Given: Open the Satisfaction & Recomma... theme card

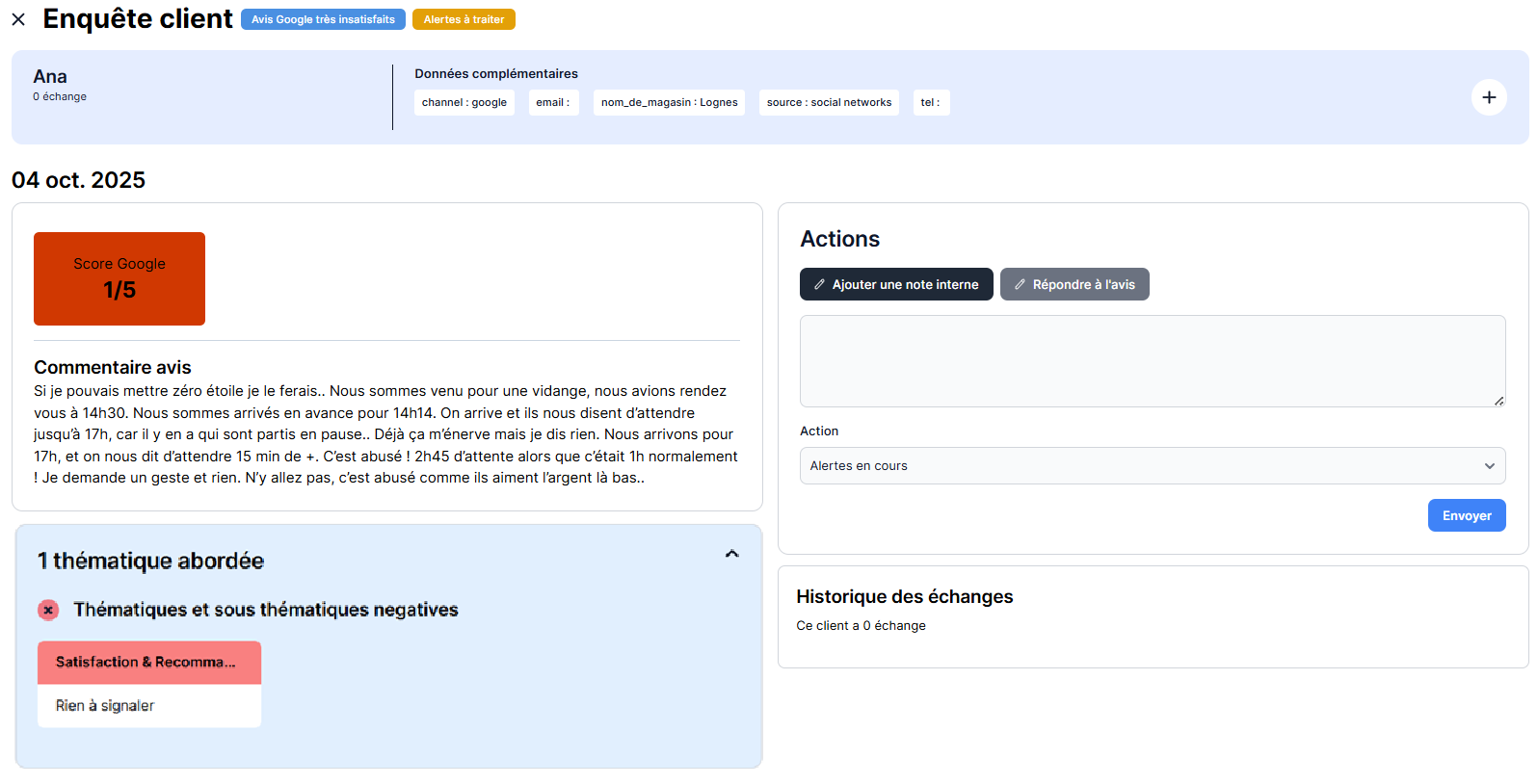Looking at the screenshot, I should [149, 663].
